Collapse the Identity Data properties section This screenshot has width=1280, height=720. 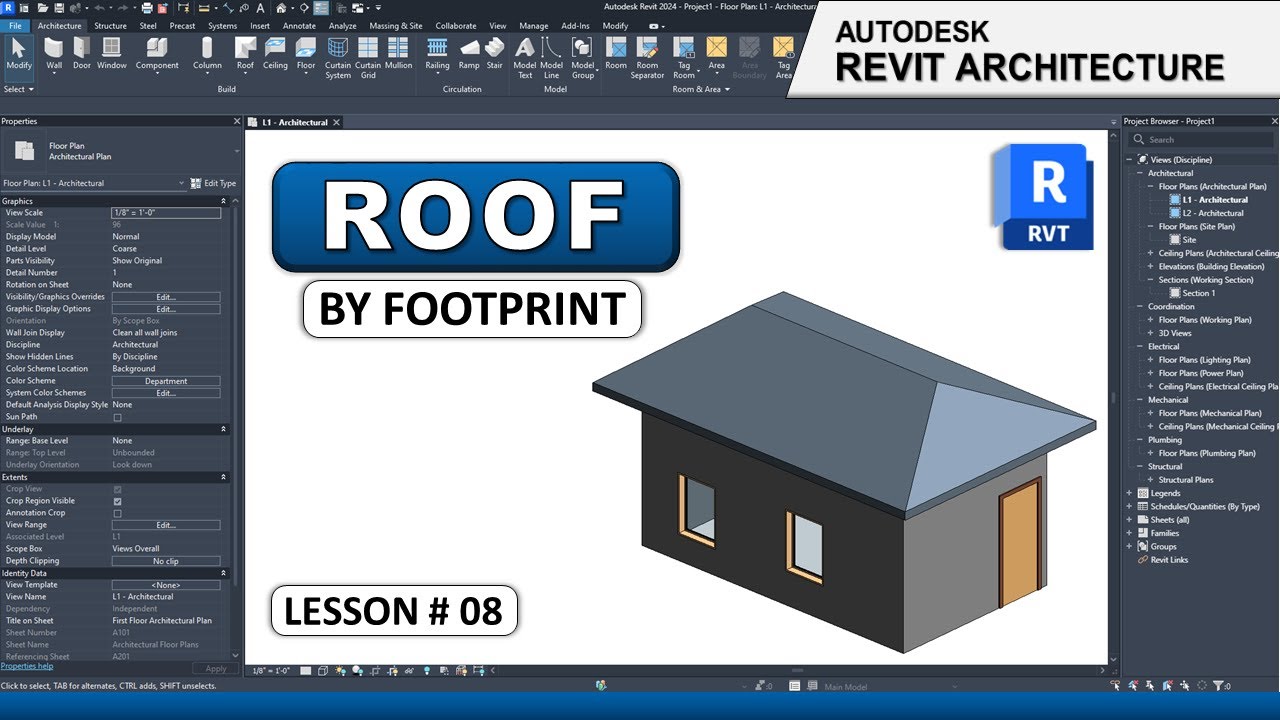tap(223, 573)
